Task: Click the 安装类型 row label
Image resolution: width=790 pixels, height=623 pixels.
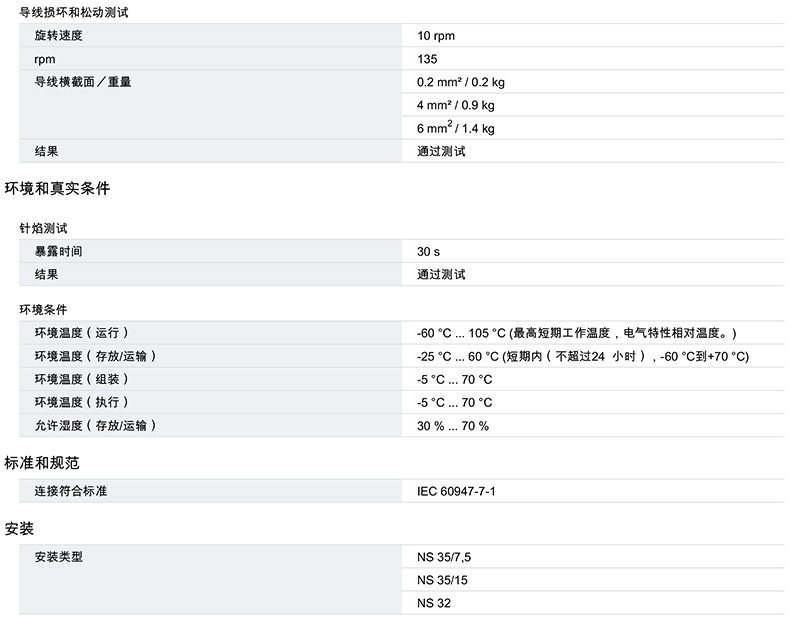Action: [x=58, y=557]
